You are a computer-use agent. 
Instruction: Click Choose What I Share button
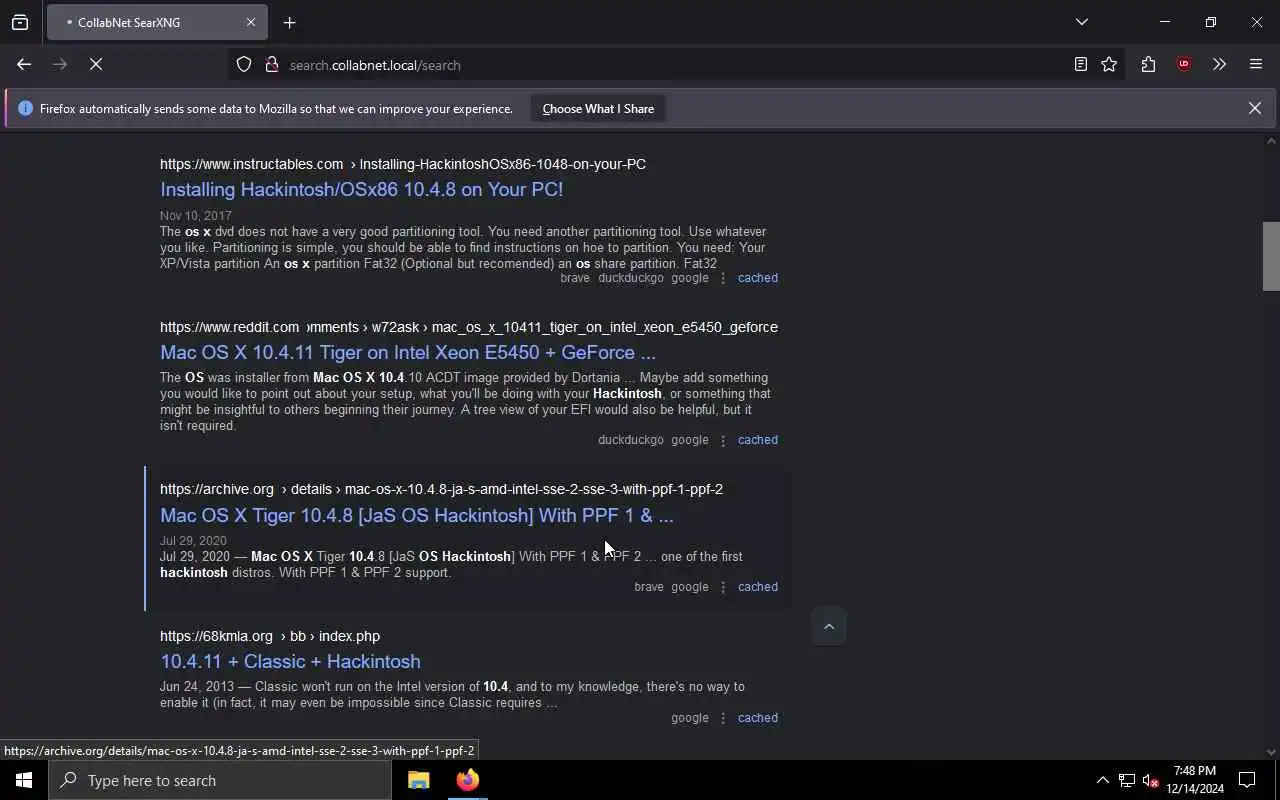[598, 108]
